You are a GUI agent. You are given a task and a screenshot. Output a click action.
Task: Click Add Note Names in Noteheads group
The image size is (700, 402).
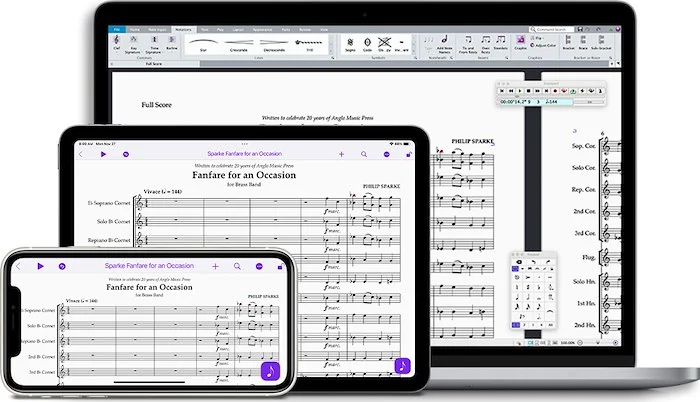[444, 44]
